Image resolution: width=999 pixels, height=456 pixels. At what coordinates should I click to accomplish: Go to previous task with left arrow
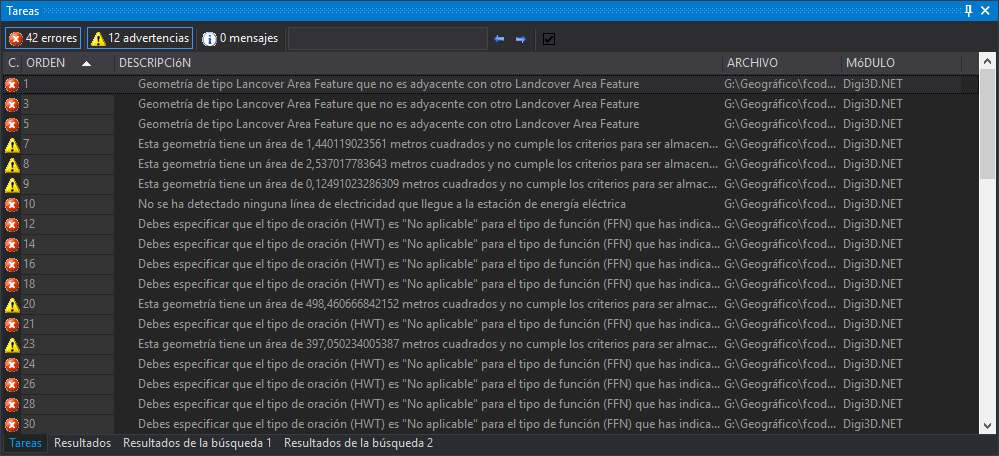coord(500,39)
